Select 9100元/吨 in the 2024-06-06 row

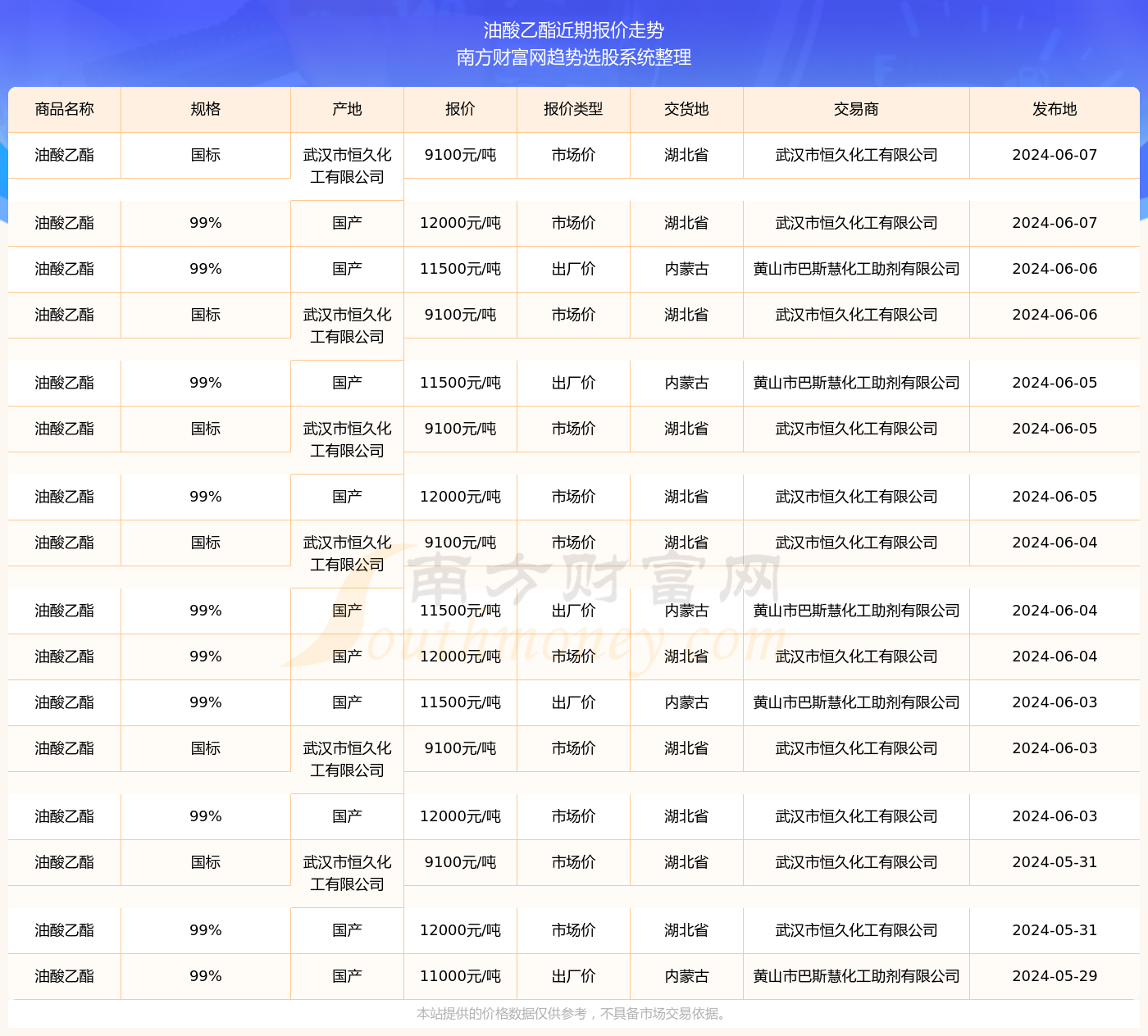(x=460, y=315)
